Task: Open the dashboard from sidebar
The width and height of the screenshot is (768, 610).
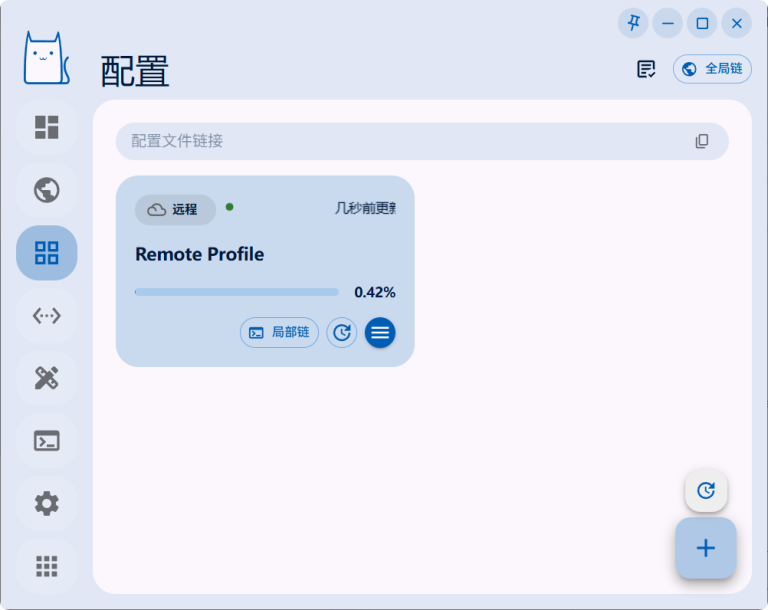Action: pos(47,127)
